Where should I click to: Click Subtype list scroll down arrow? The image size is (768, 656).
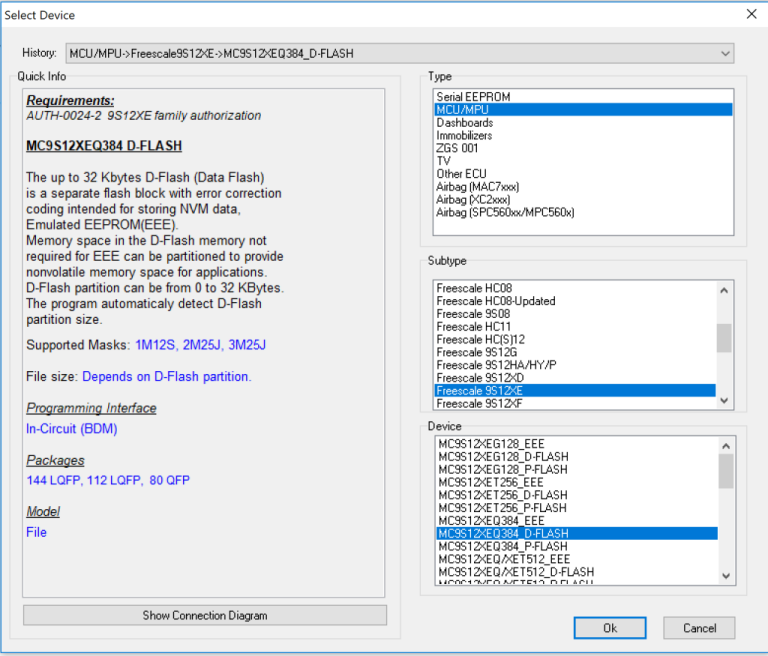[724, 400]
